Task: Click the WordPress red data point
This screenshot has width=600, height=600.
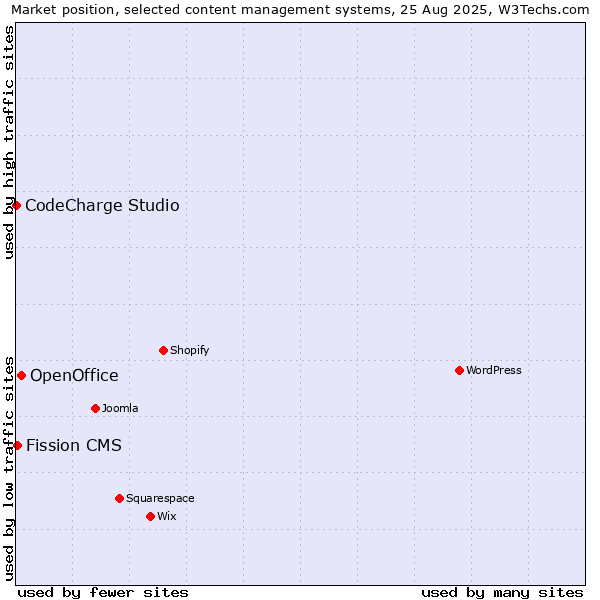Action: 460,370
